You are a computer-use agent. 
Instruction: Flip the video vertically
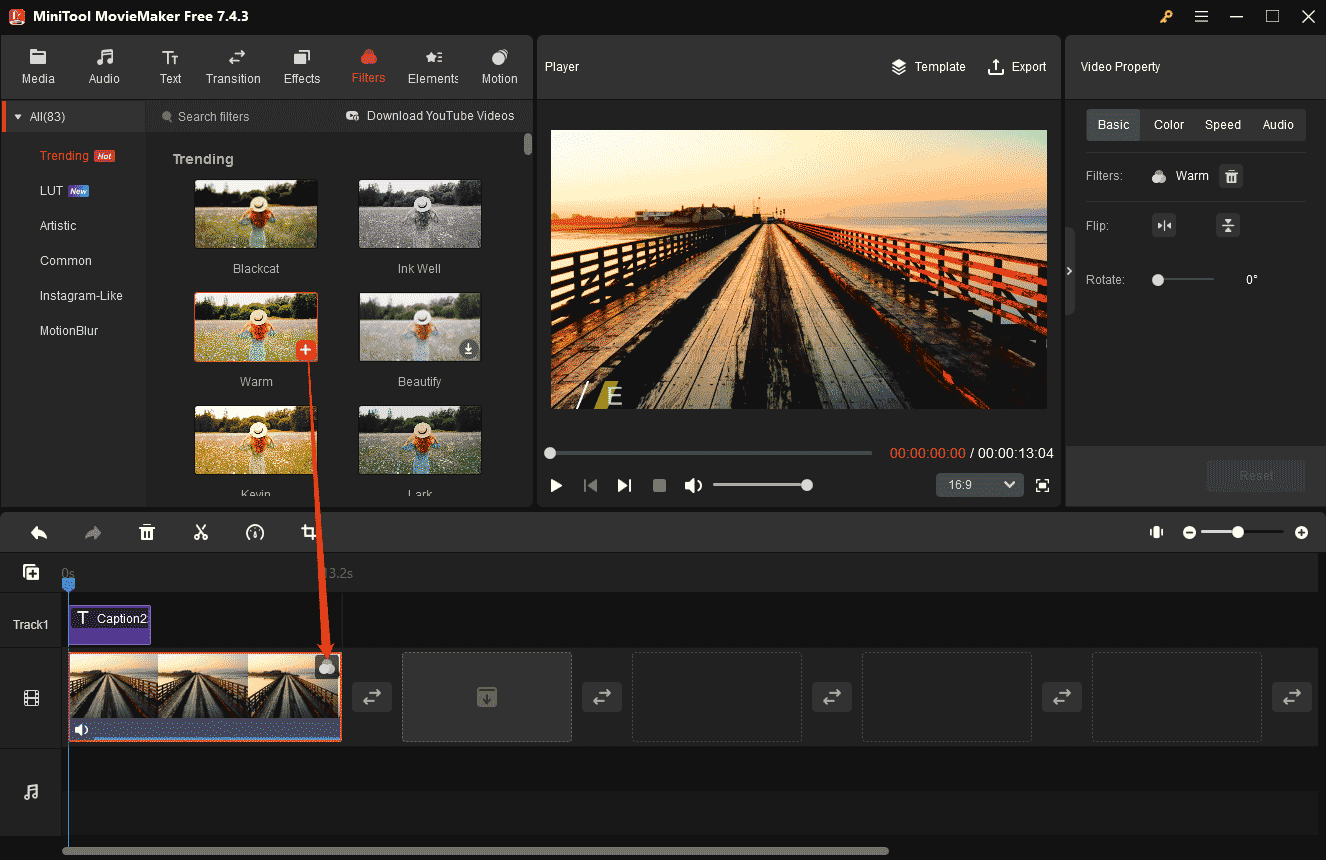pyautogui.click(x=1228, y=226)
